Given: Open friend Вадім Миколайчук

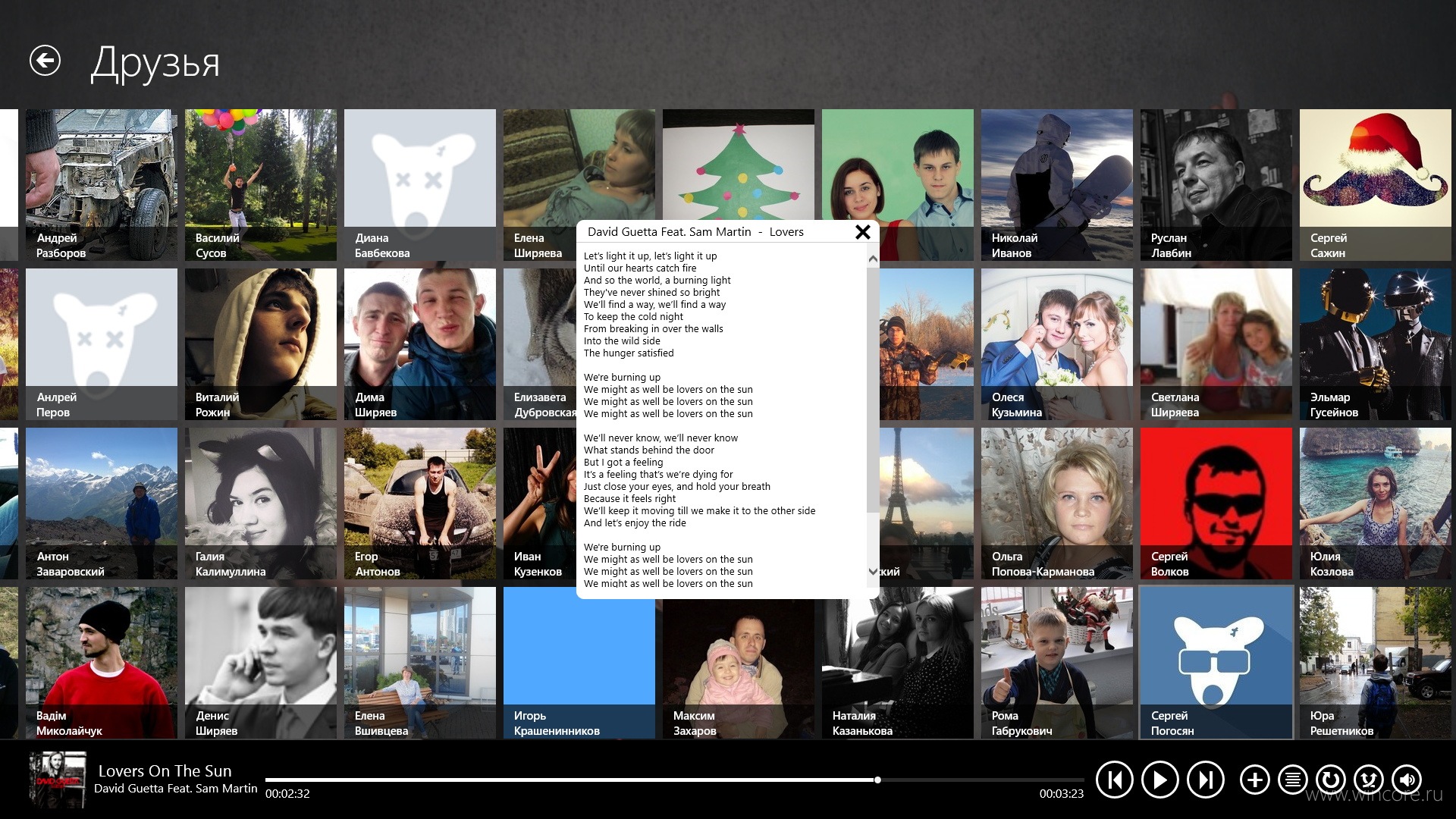Looking at the screenshot, I should coord(102,663).
